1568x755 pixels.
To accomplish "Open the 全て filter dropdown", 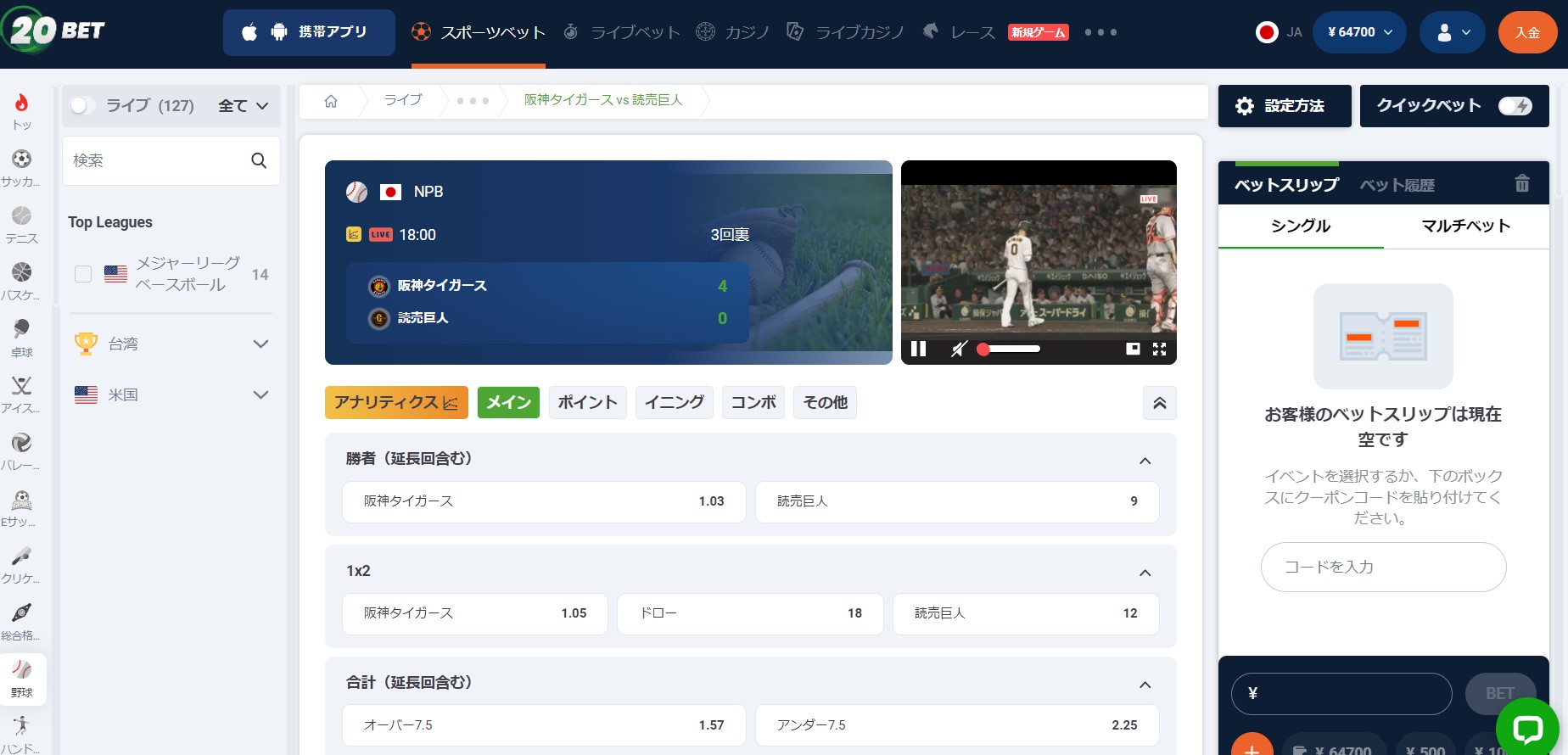I will [244, 106].
